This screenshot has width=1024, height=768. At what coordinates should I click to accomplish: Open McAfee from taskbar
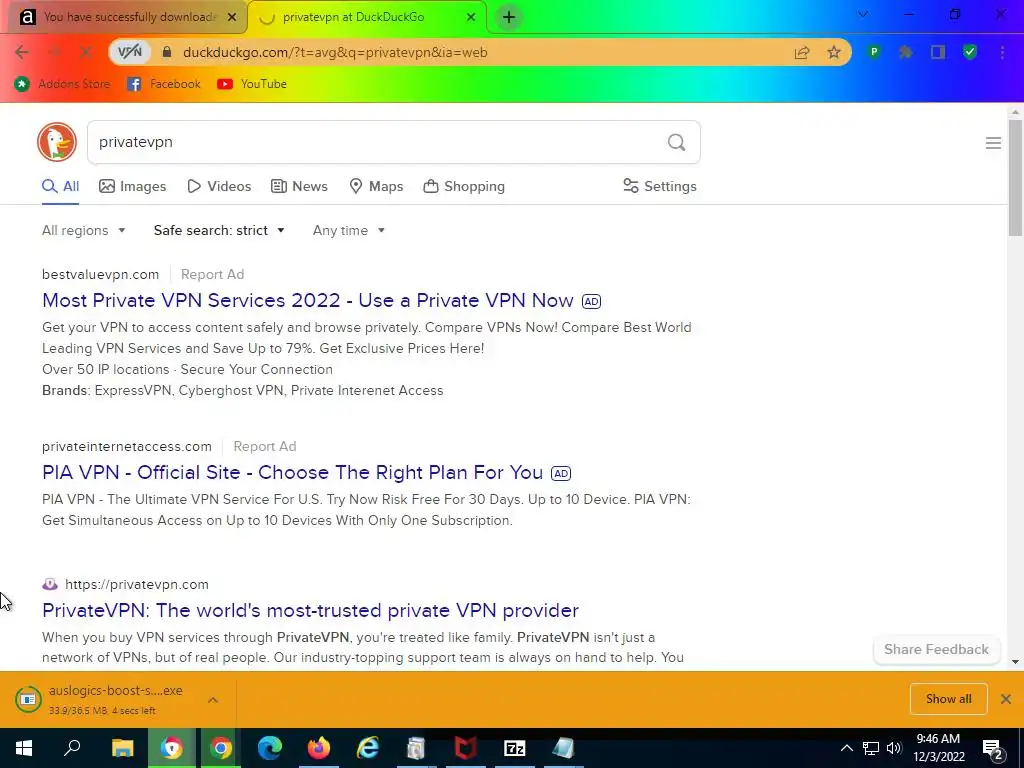point(466,748)
